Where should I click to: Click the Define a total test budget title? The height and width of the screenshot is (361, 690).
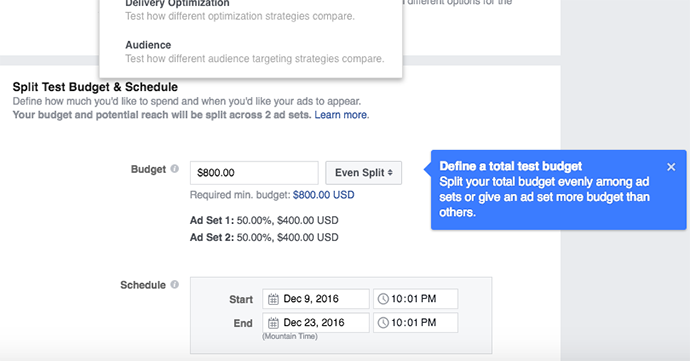click(x=510, y=166)
